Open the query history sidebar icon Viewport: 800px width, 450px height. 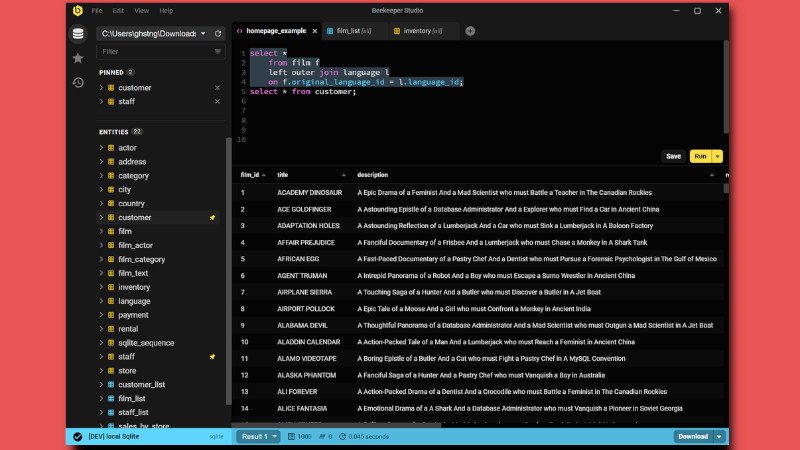pyautogui.click(x=78, y=82)
